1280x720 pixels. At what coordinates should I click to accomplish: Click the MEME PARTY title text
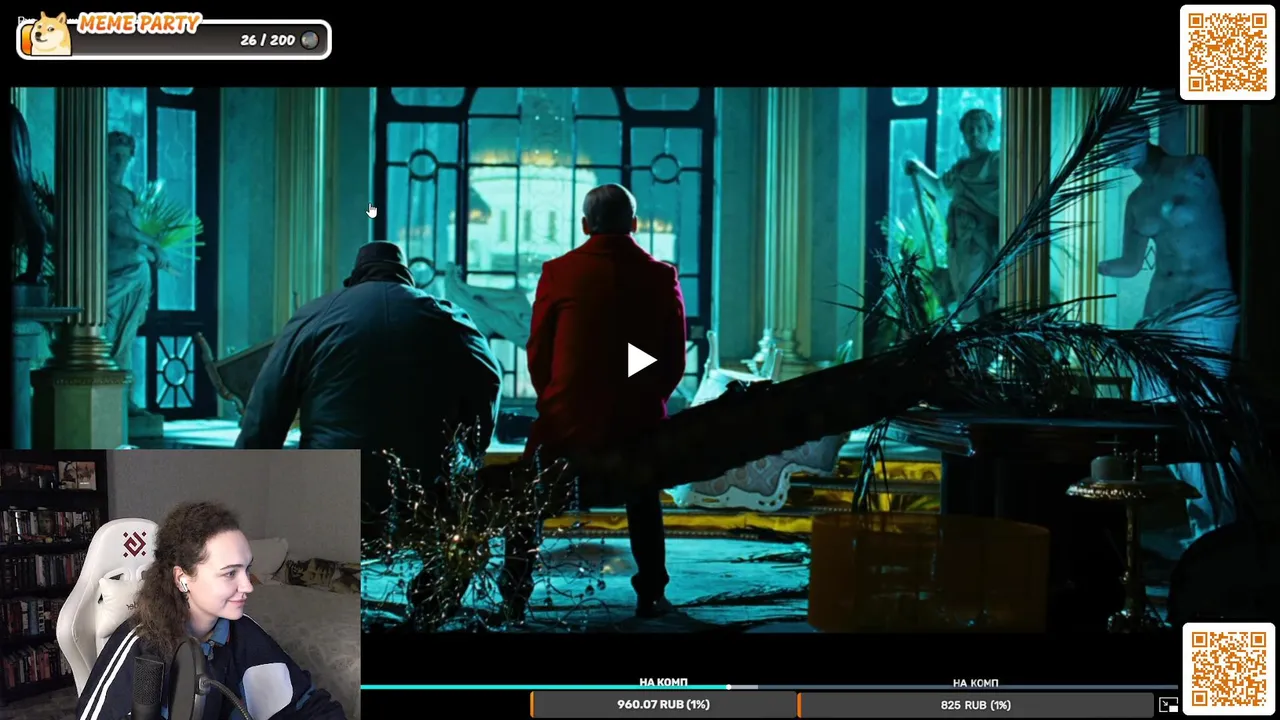(140, 23)
